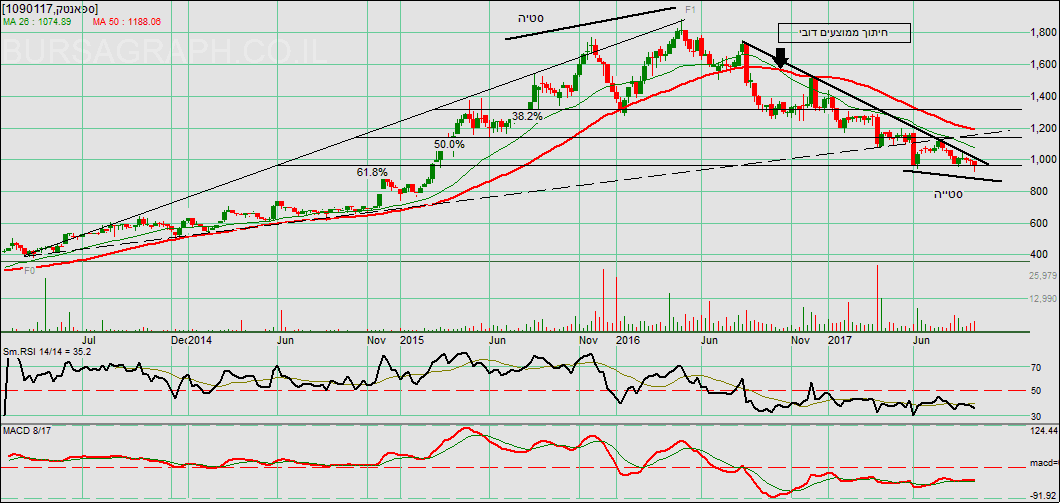Click the green MA 26 indicator label

[40, 20]
